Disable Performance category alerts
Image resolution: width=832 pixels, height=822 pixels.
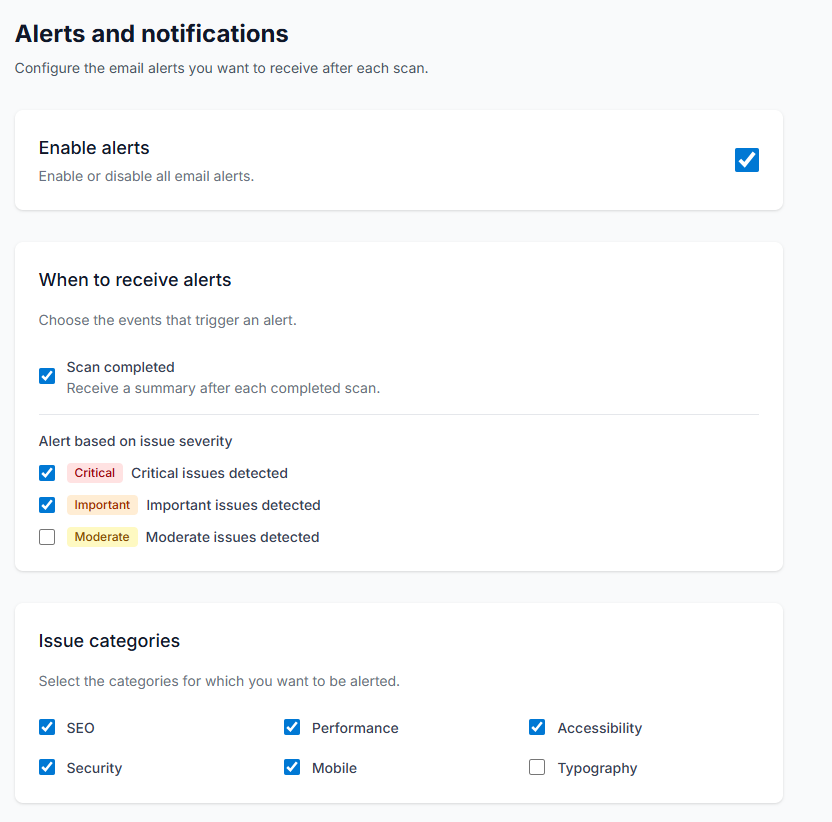(291, 728)
